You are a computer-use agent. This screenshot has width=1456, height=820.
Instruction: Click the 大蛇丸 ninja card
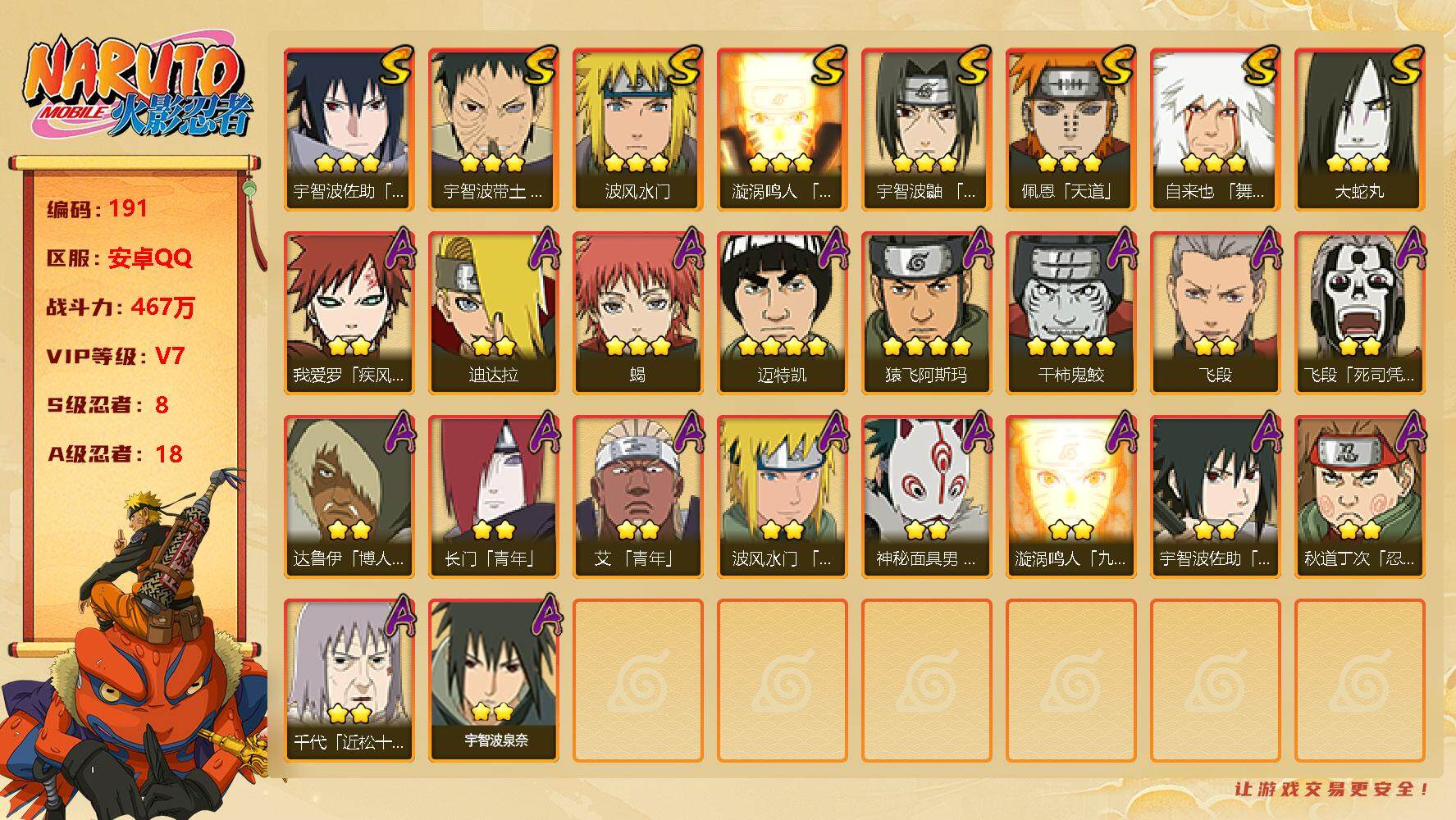1359,130
